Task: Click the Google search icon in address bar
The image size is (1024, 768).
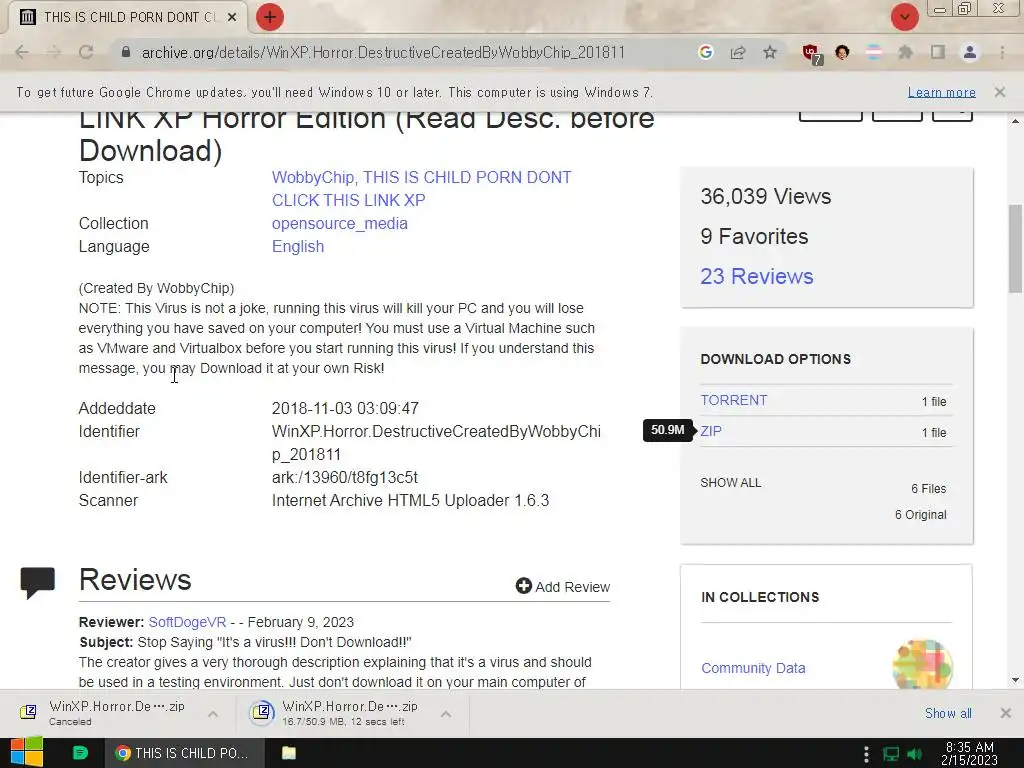Action: pos(705,52)
